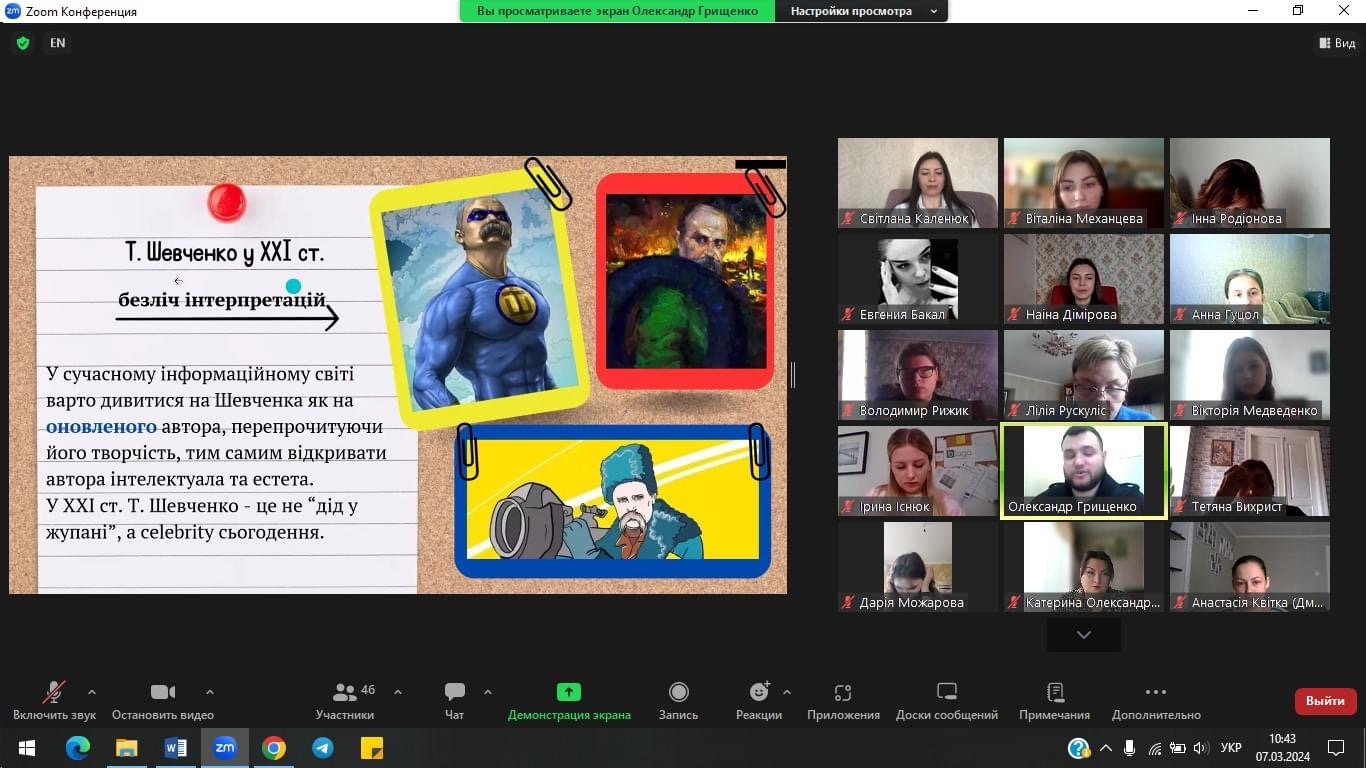Open Word from taskbar

[176, 748]
